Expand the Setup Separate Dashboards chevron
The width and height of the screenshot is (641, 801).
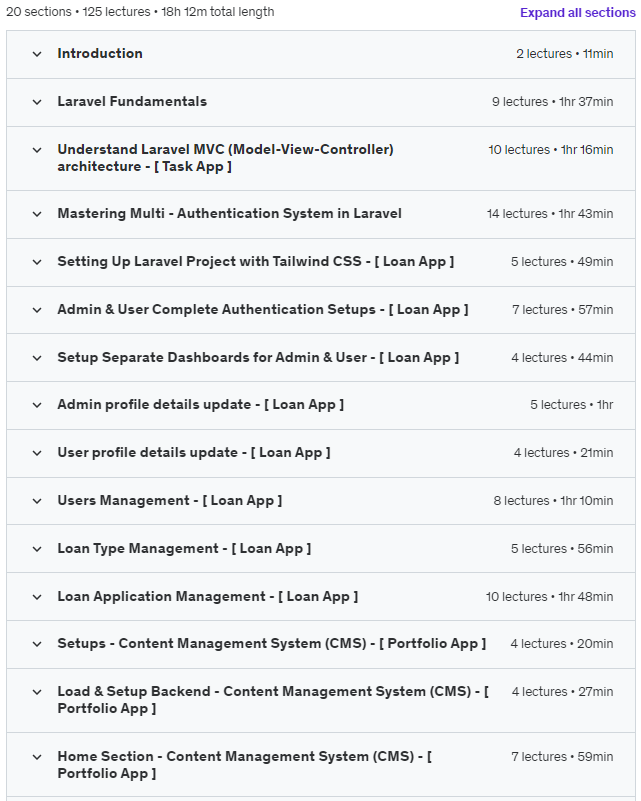[x=37, y=358]
